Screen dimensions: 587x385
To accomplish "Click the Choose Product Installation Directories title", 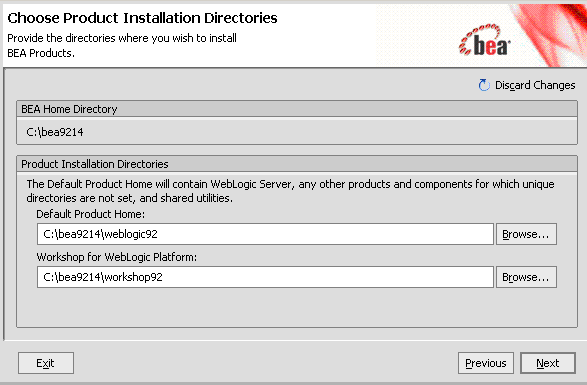I will (x=142, y=18).
